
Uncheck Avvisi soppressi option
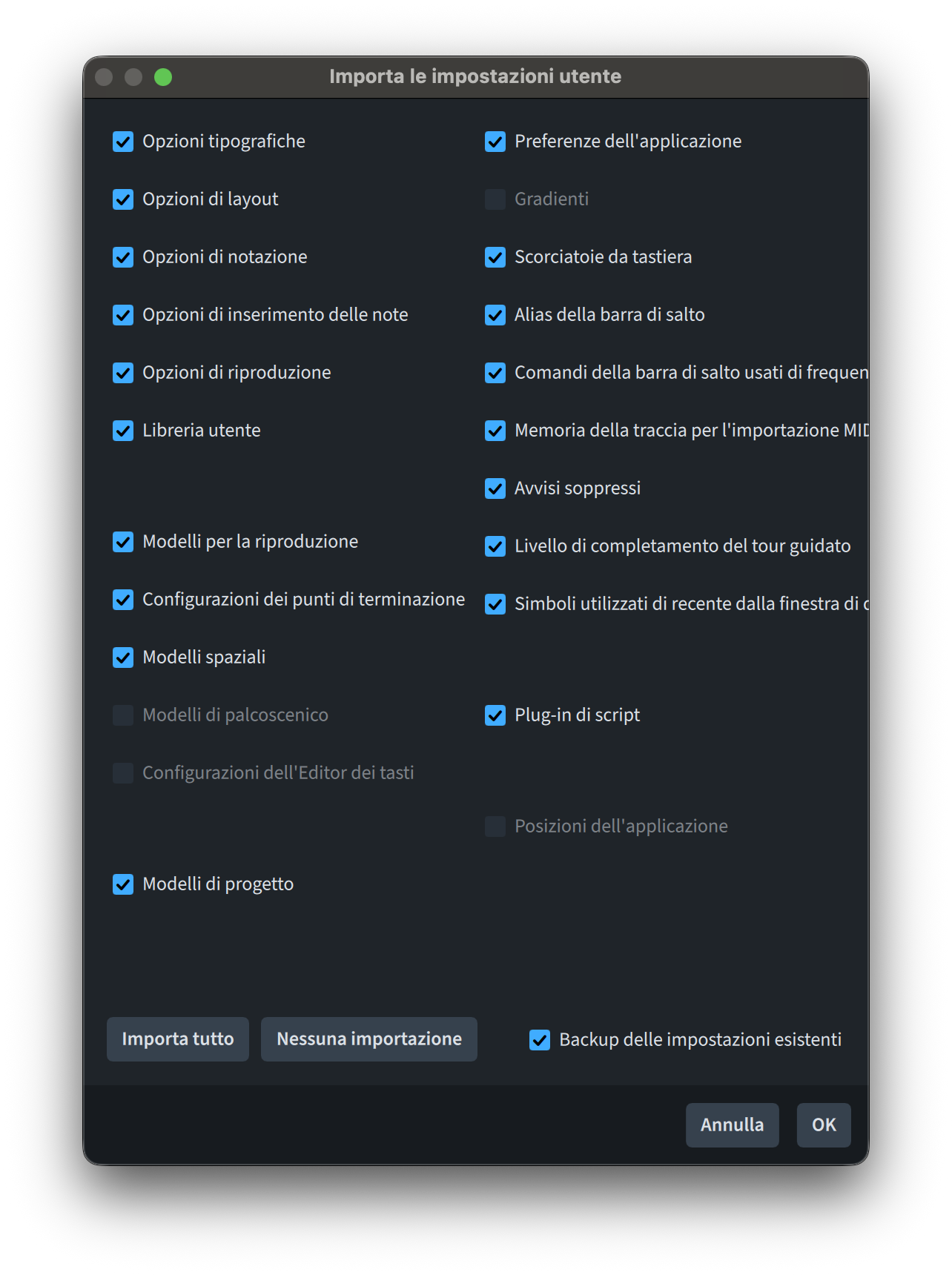point(495,489)
